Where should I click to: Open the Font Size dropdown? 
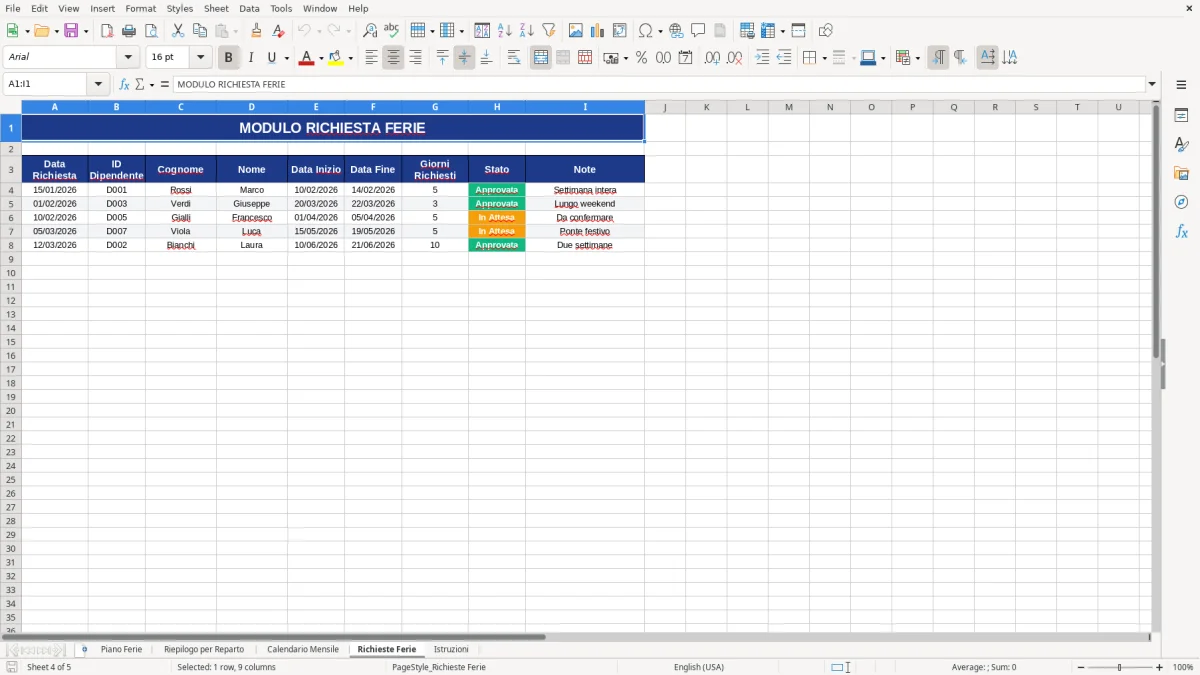(x=200, y=58)
